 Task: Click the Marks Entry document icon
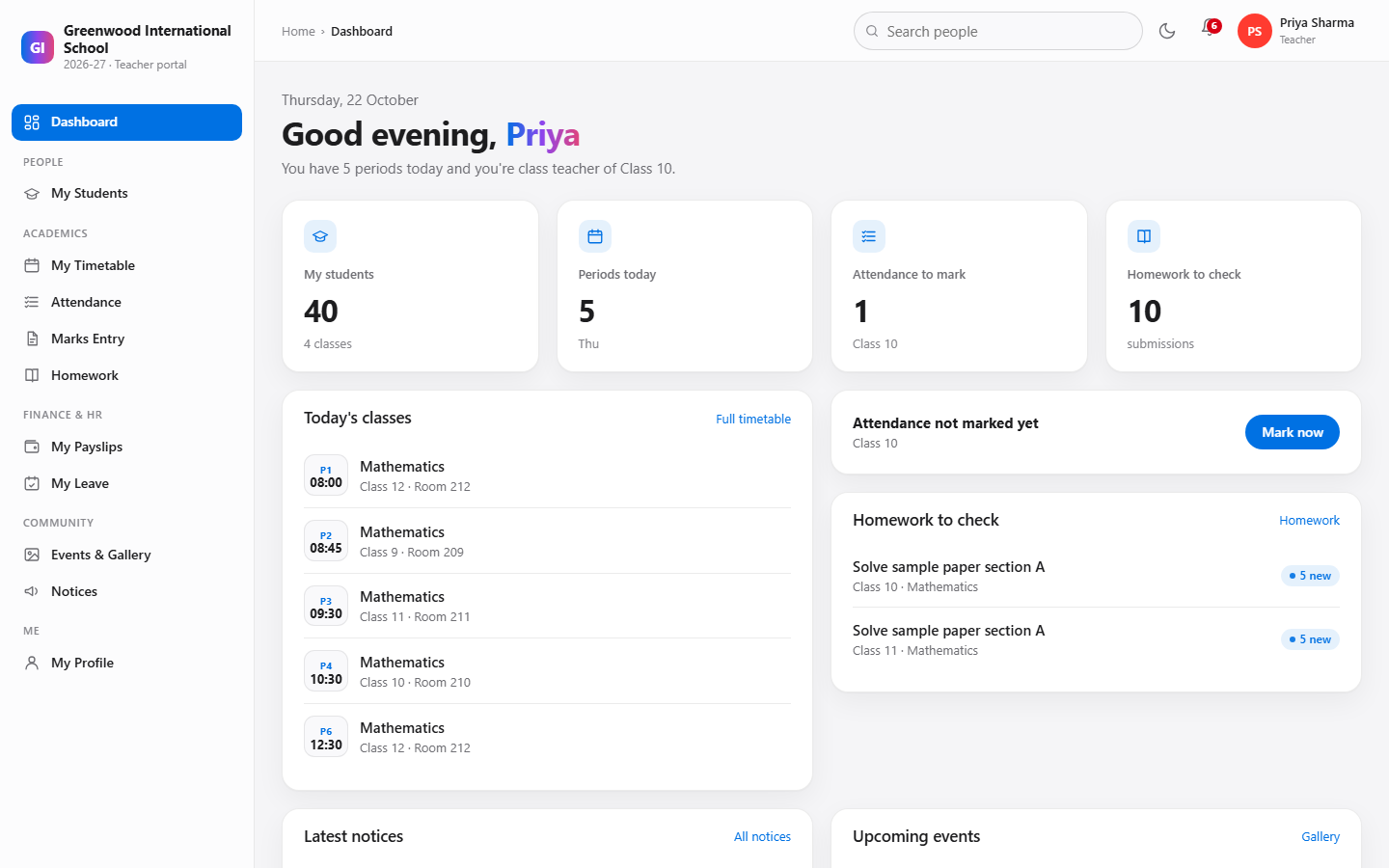pyautogui.click(x=32, y=339)
